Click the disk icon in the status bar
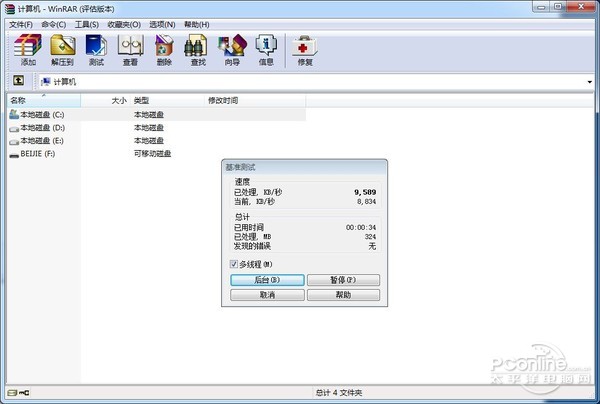The width and height of the screenshot is (600, 404). (12, 393)
